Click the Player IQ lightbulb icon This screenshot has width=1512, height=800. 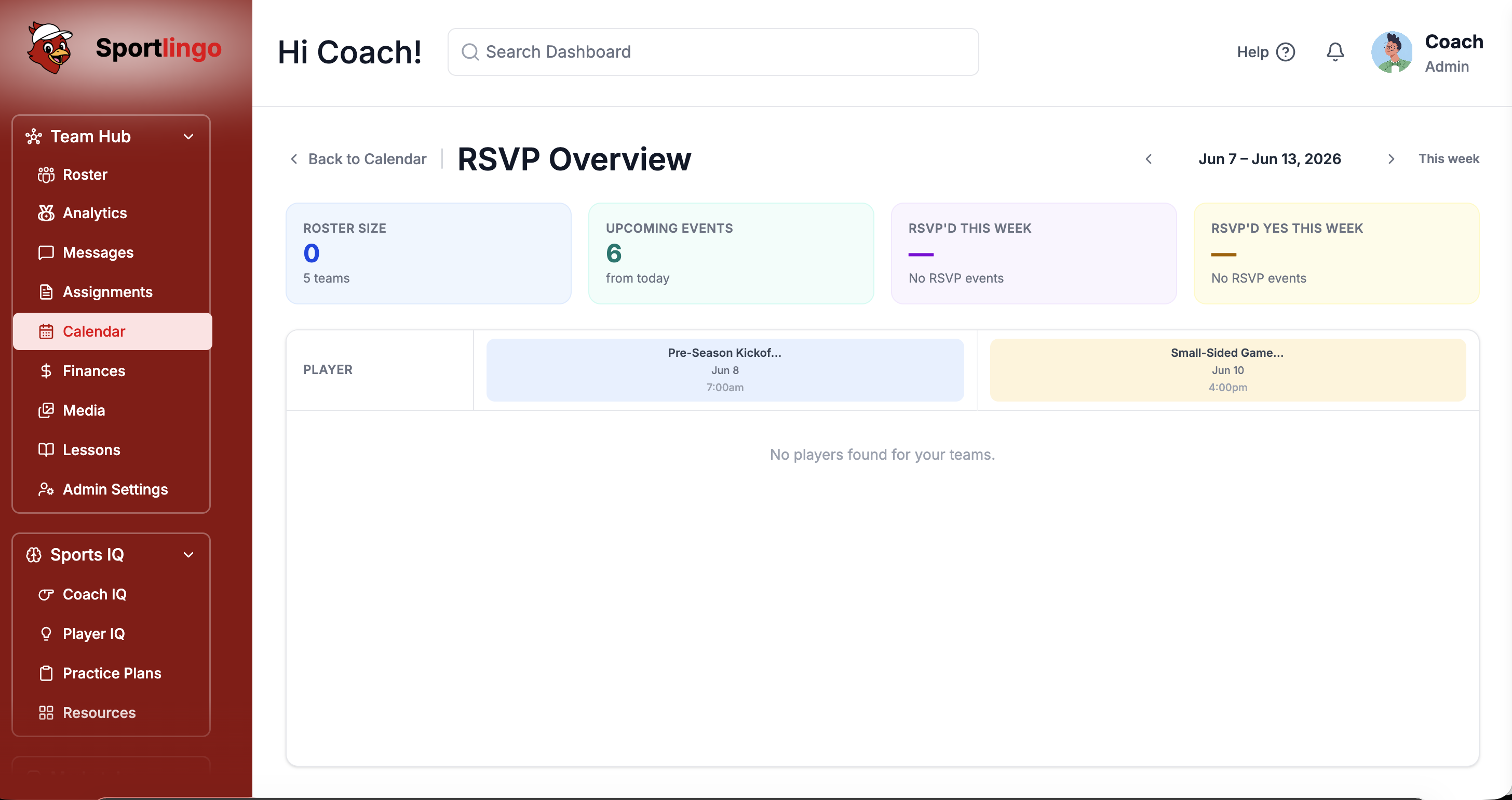pyautogui.click(x=46, y=634)
